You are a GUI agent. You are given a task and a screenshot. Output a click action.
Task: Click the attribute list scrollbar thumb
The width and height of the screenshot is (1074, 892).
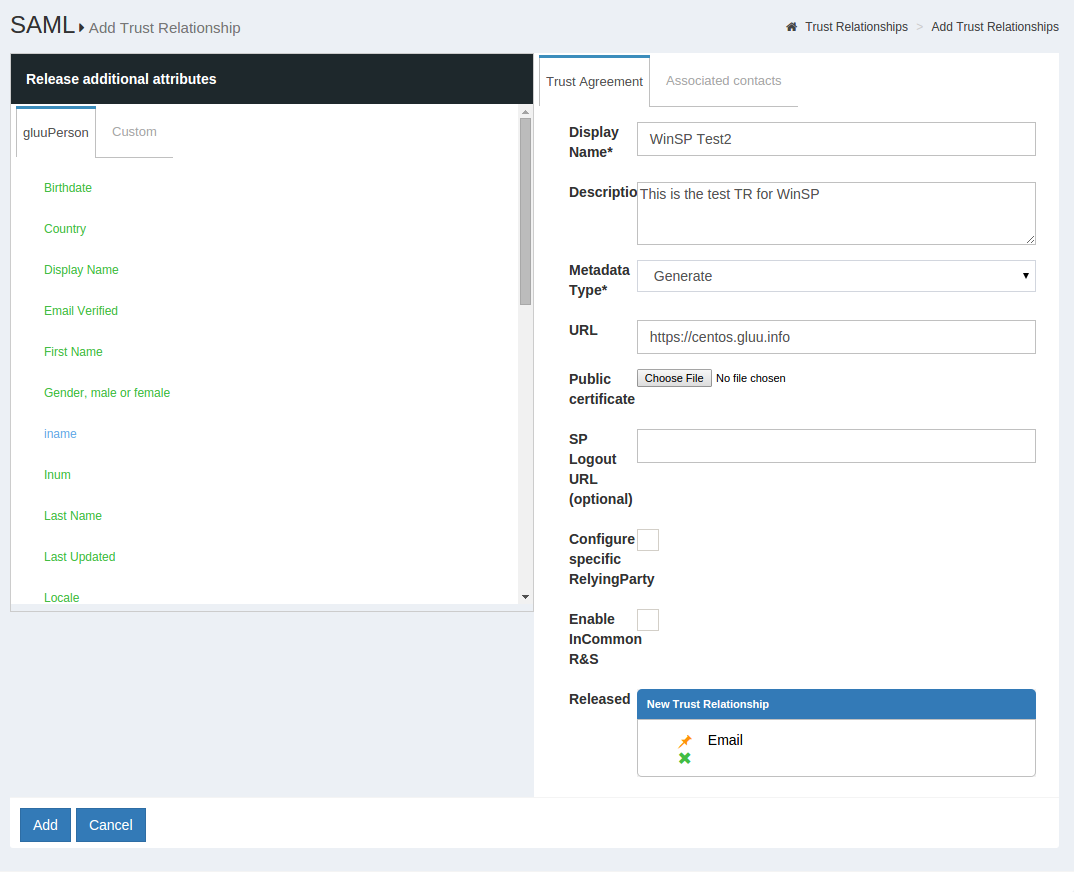coord(525,211)
